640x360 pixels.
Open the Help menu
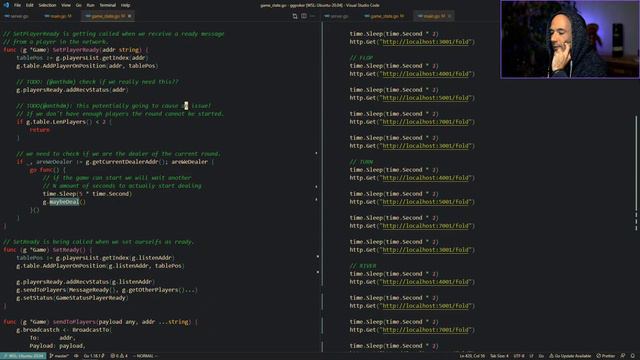click(x=125, y=5)
